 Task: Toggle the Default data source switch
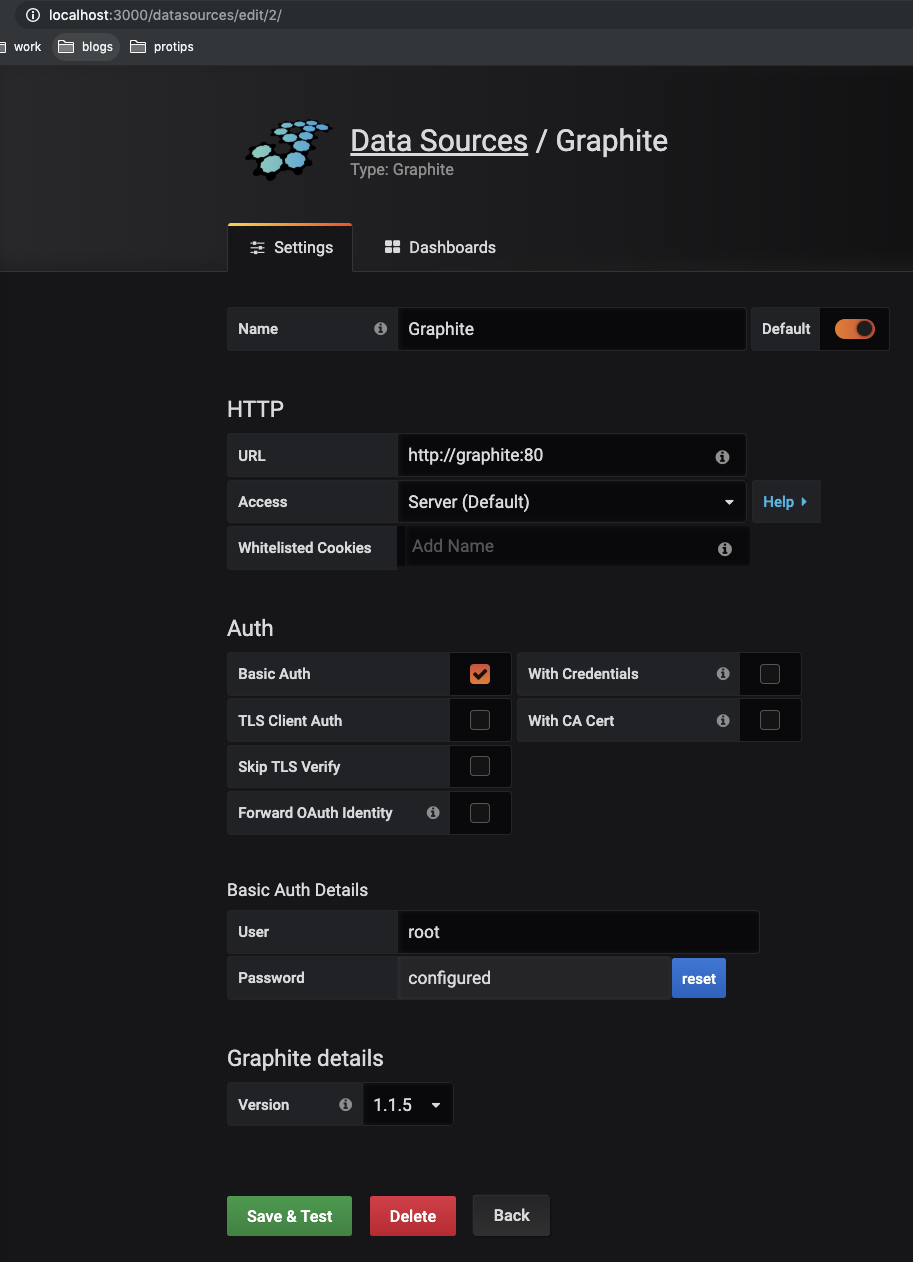(855, 329)
